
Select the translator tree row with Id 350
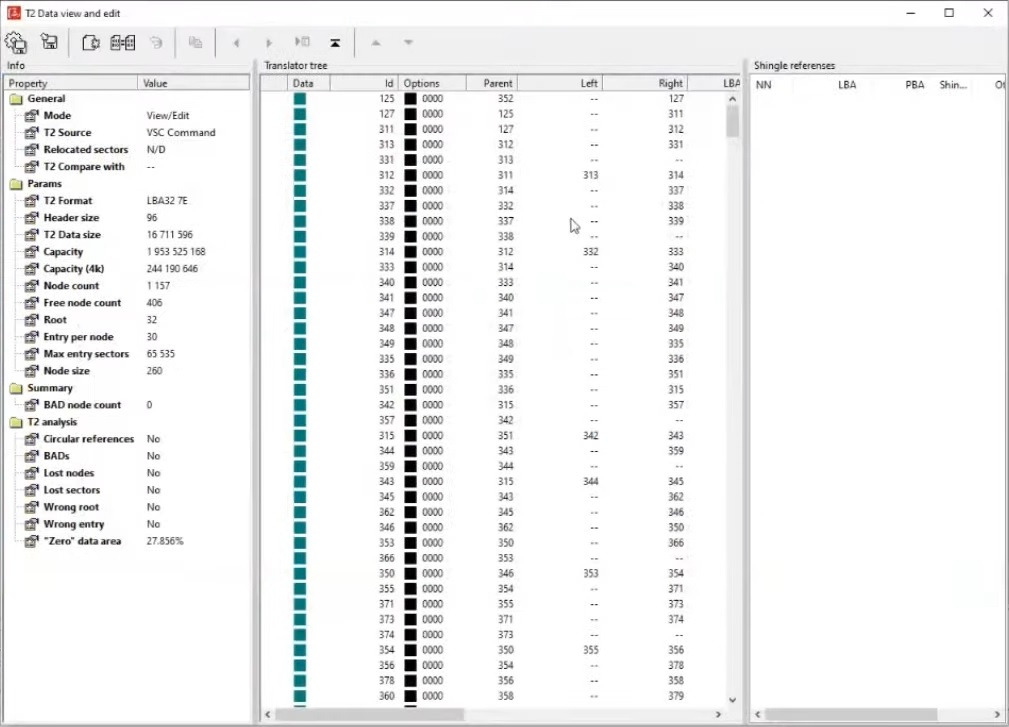(493, 573)
